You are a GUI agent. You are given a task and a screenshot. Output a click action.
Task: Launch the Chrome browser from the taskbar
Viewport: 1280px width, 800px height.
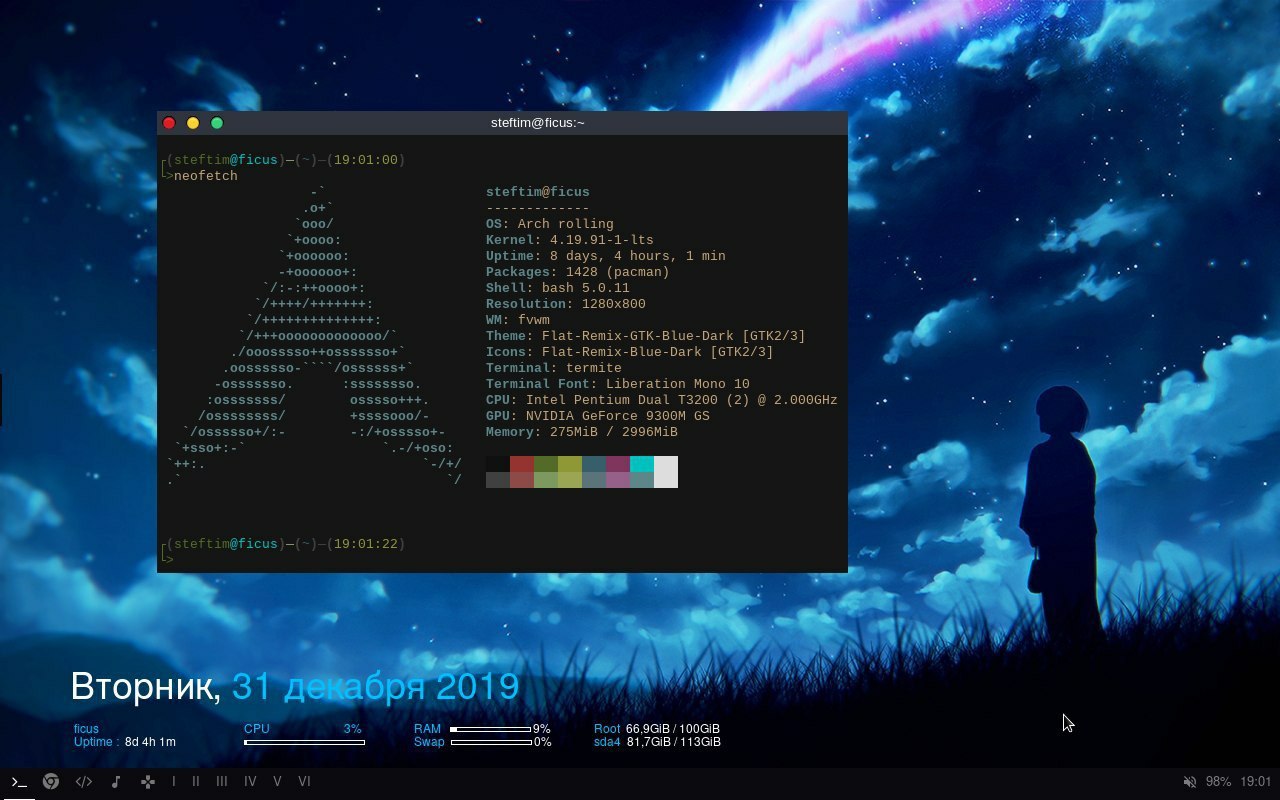click(x=51, y=782)
